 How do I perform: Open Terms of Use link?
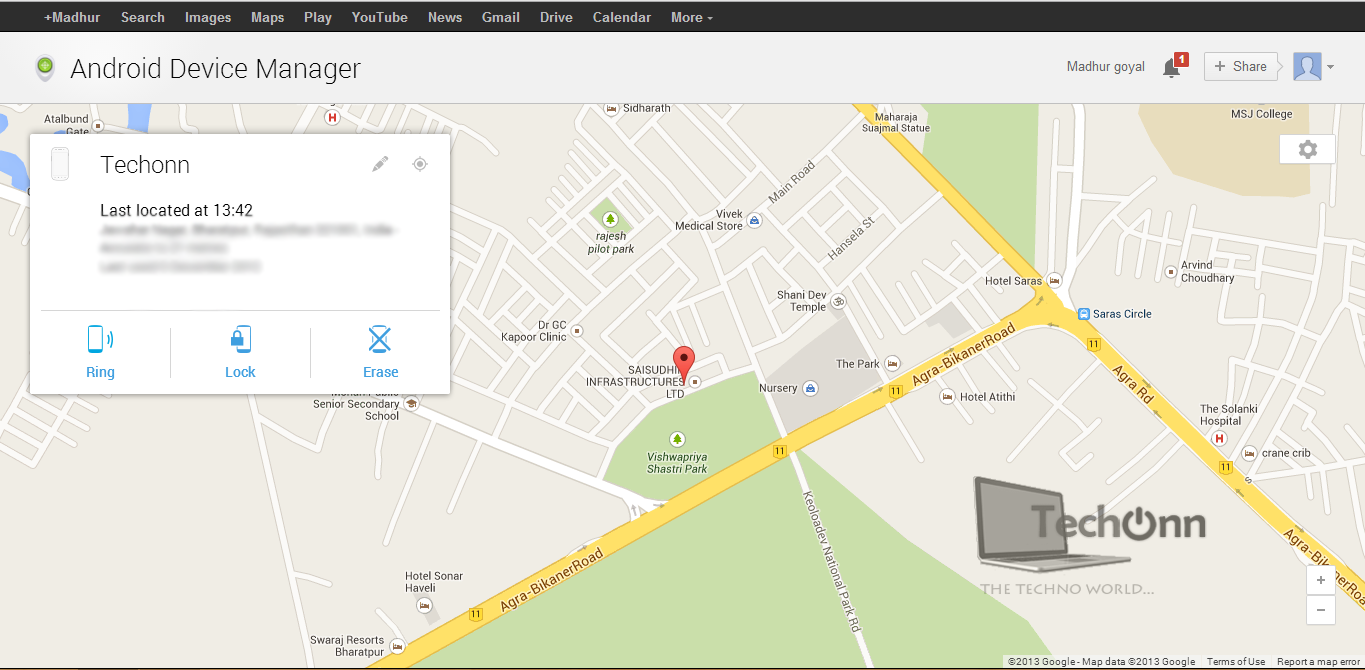1236,662
